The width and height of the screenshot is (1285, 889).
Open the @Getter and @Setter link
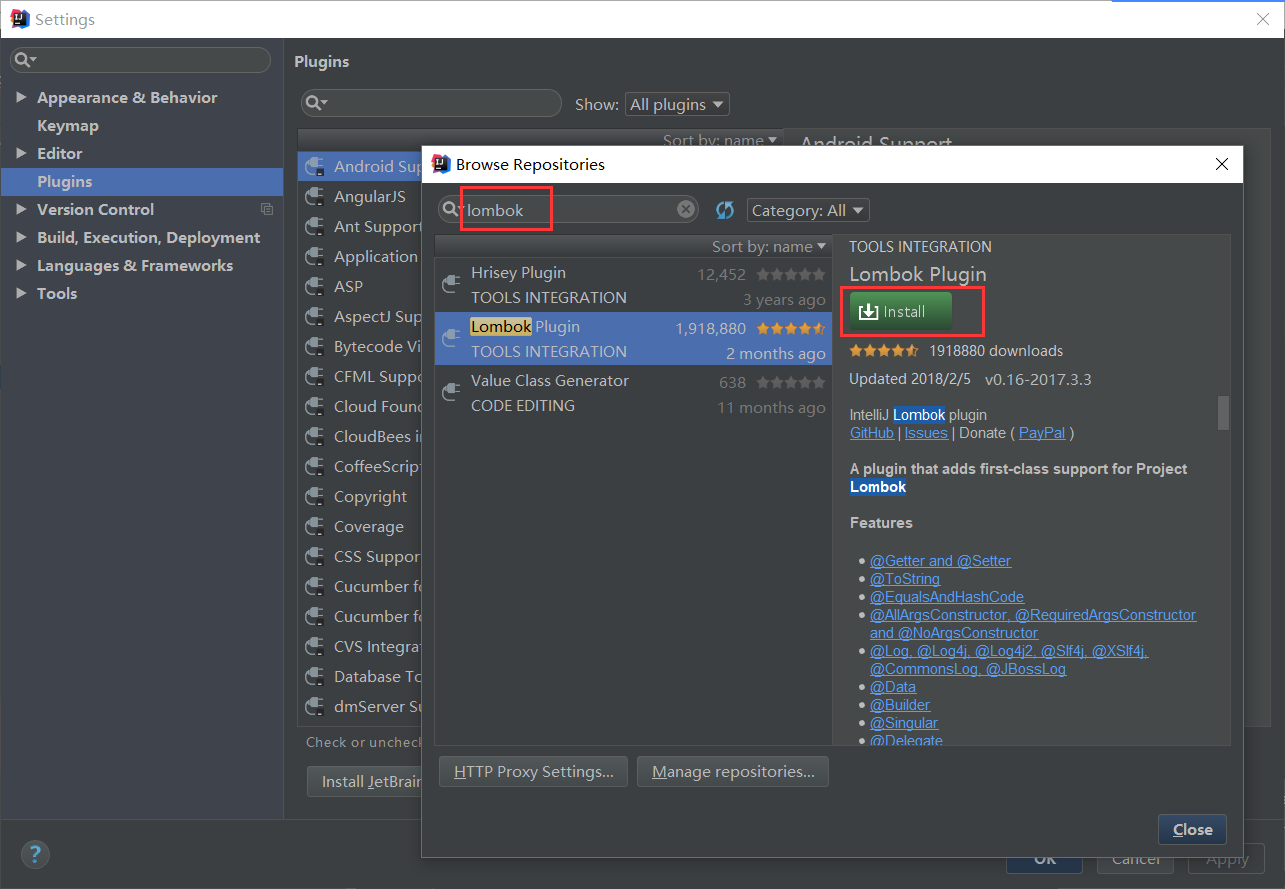point(940,561)
